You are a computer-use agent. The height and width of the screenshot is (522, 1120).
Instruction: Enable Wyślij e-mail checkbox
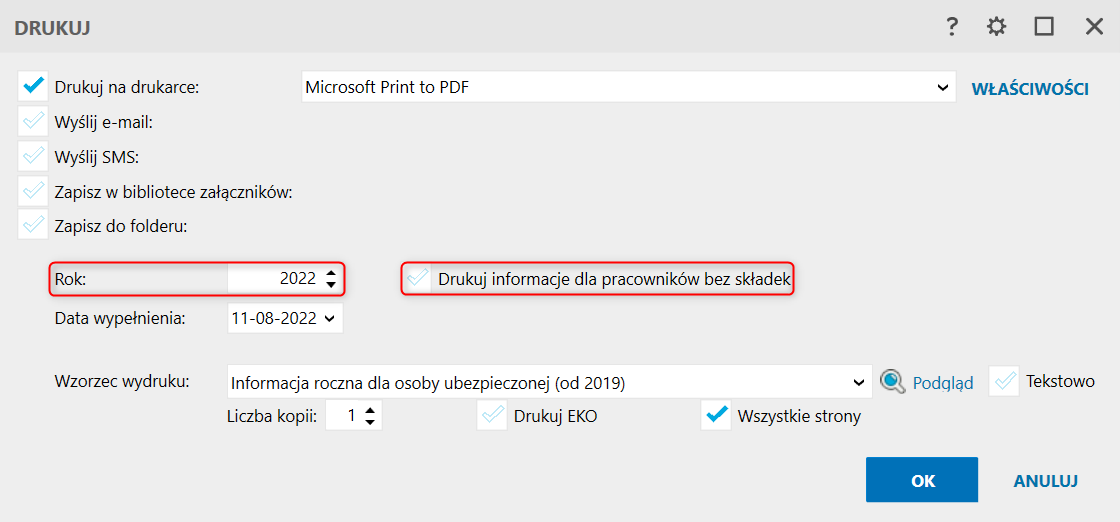[33, 121]
